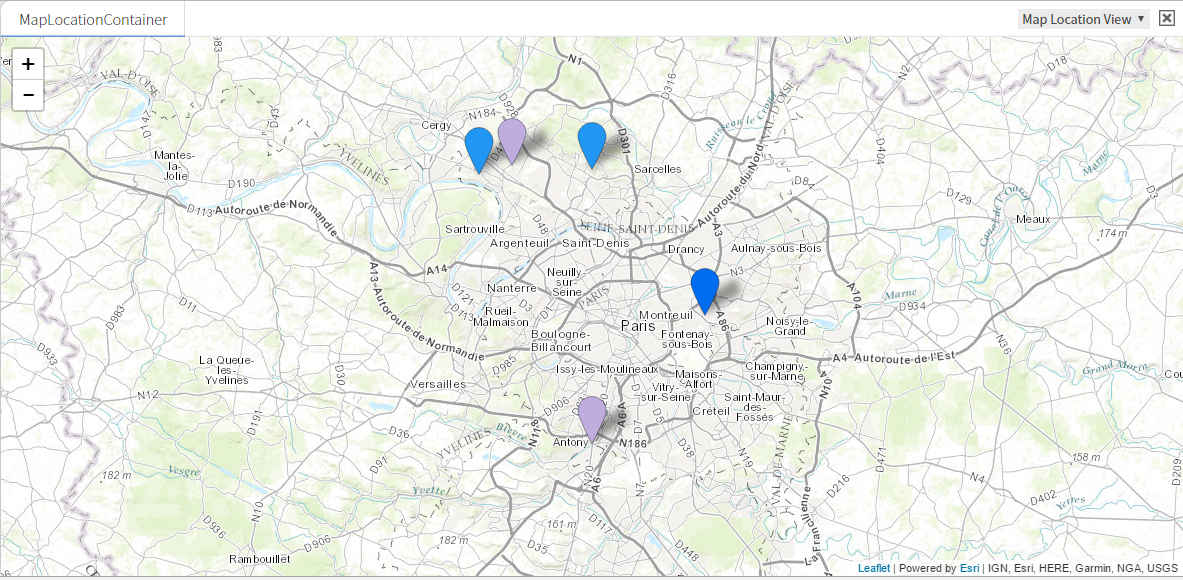Zoom in on the map

(28, 64)
